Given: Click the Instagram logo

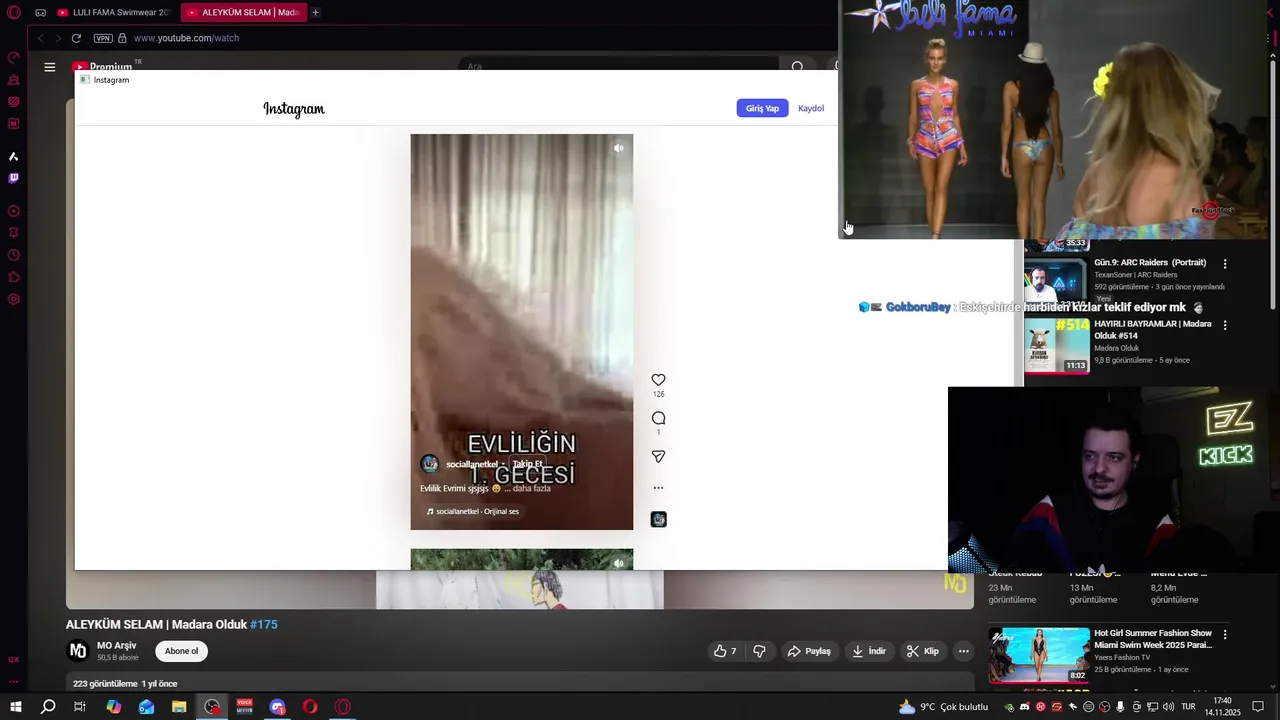Looking at the screenshot, I should 294,109.
